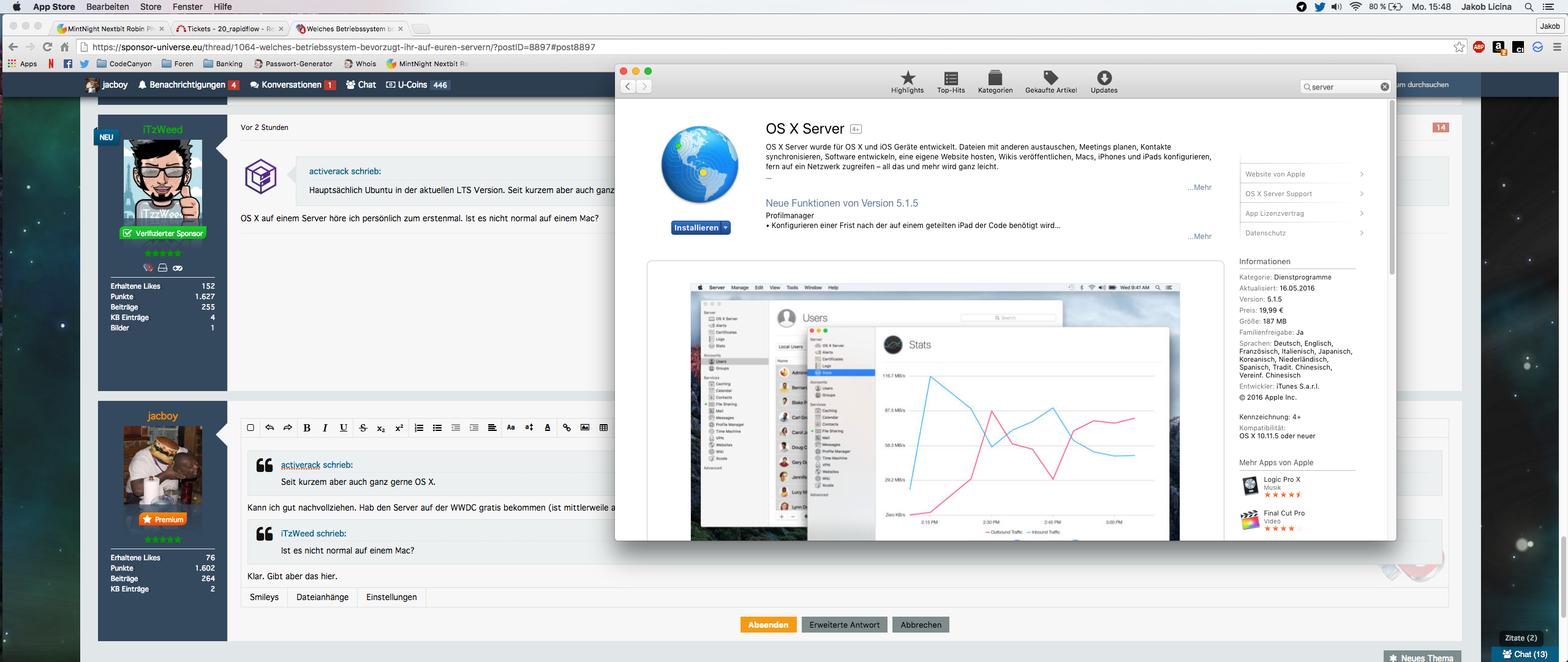The width and height of the screenshot is (1568, 662).
Task: Toggle the source mode square in editor toolbar
Action: (x=251, y=428)
